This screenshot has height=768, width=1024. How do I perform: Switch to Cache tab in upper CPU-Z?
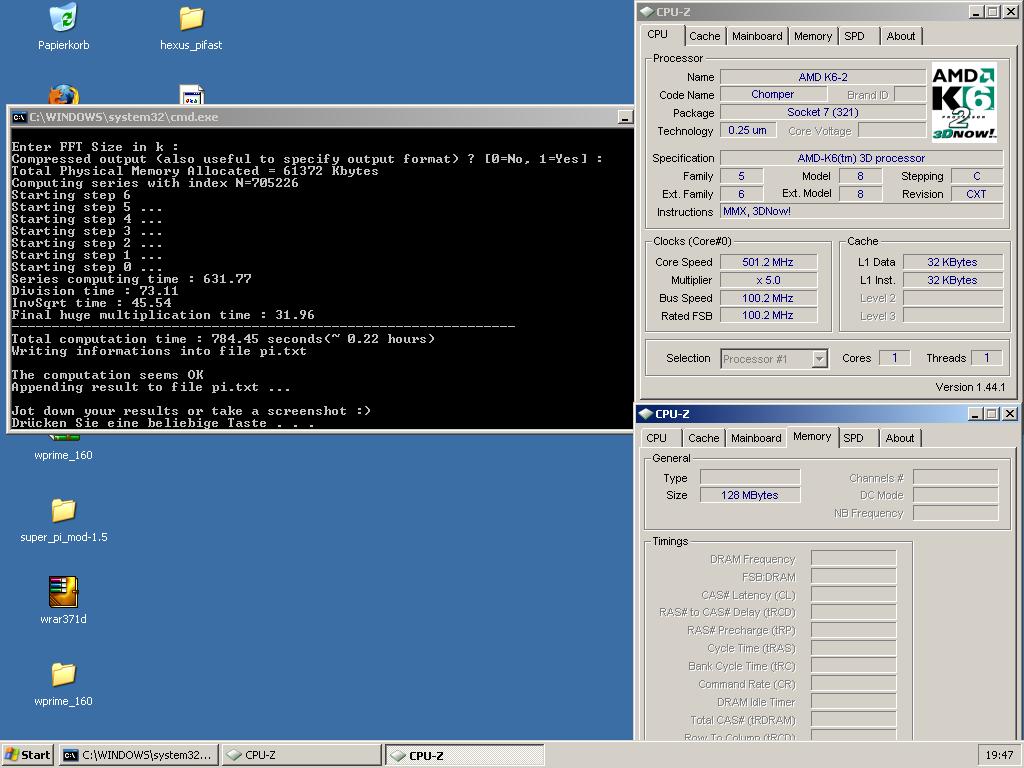point(705,37)
